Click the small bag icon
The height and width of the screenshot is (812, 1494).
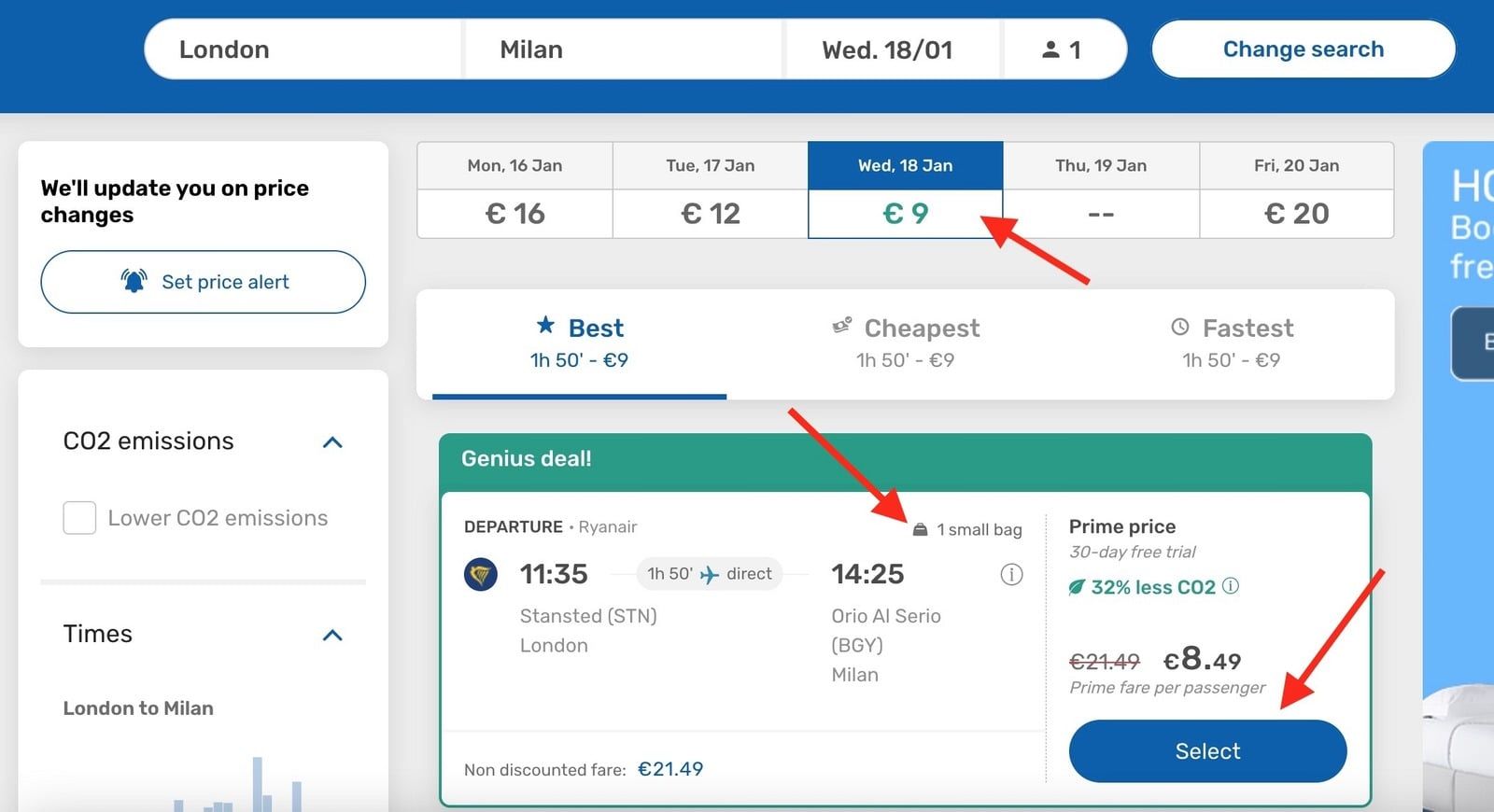[920, 529]
